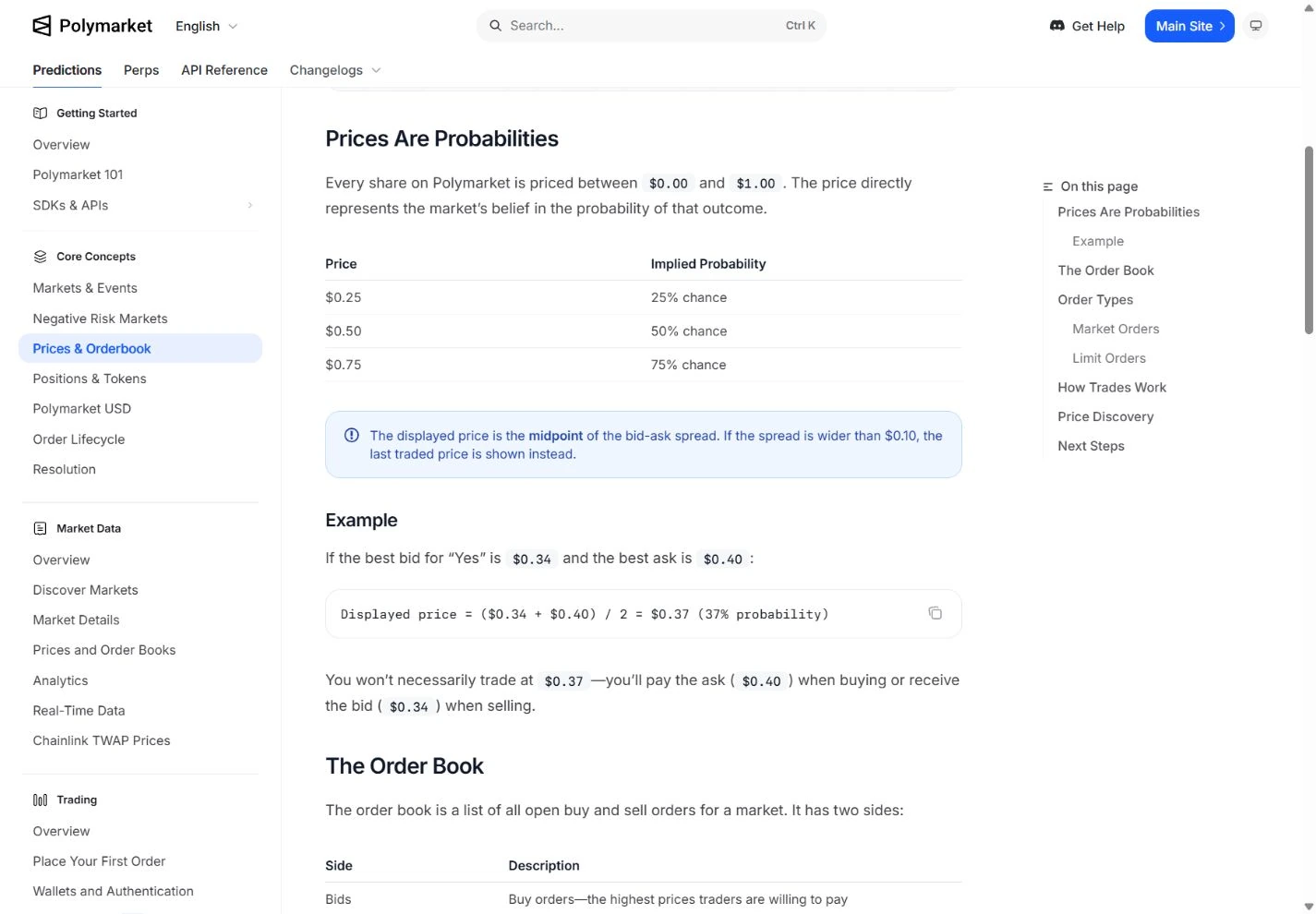
Task: Go to the Resolution page
Action: click(65, 469)
